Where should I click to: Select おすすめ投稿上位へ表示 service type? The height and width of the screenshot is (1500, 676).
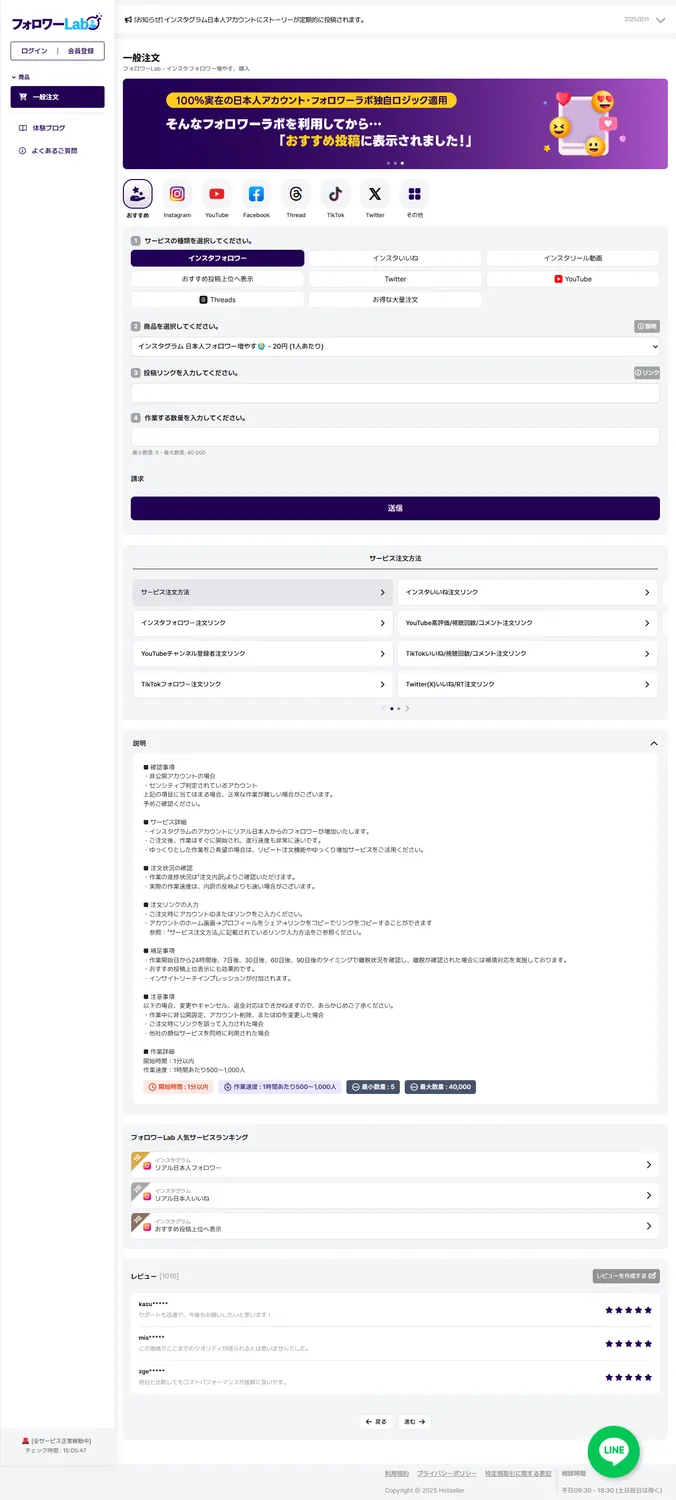point(217,279)
